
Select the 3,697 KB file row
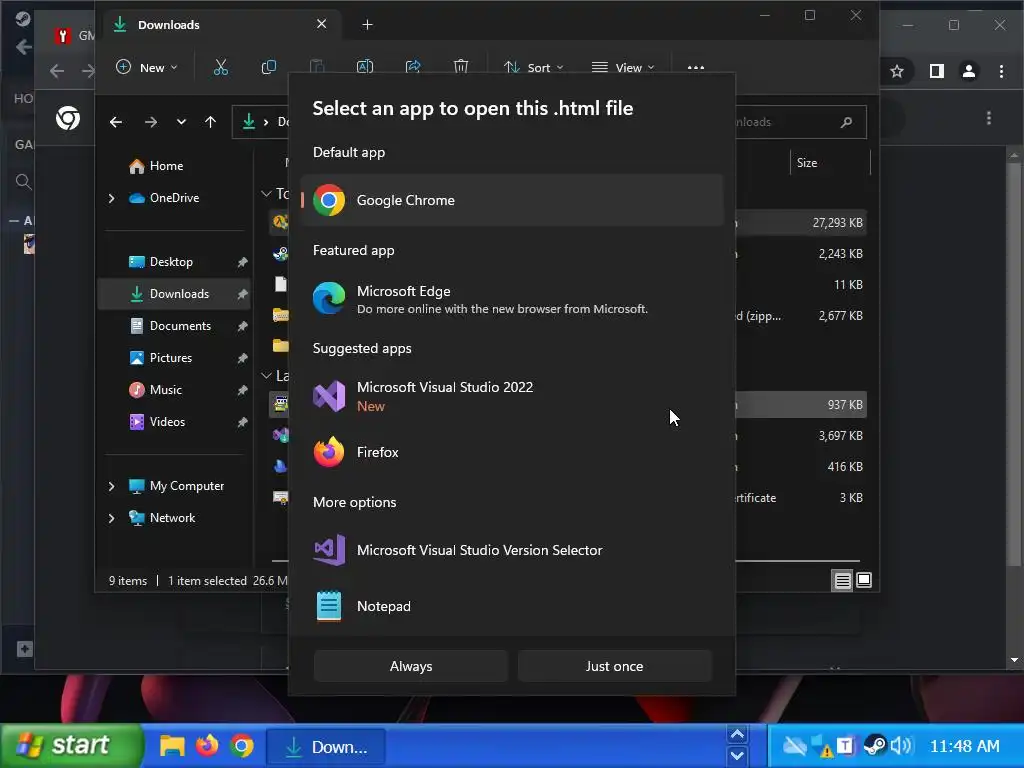click(801, 436)
